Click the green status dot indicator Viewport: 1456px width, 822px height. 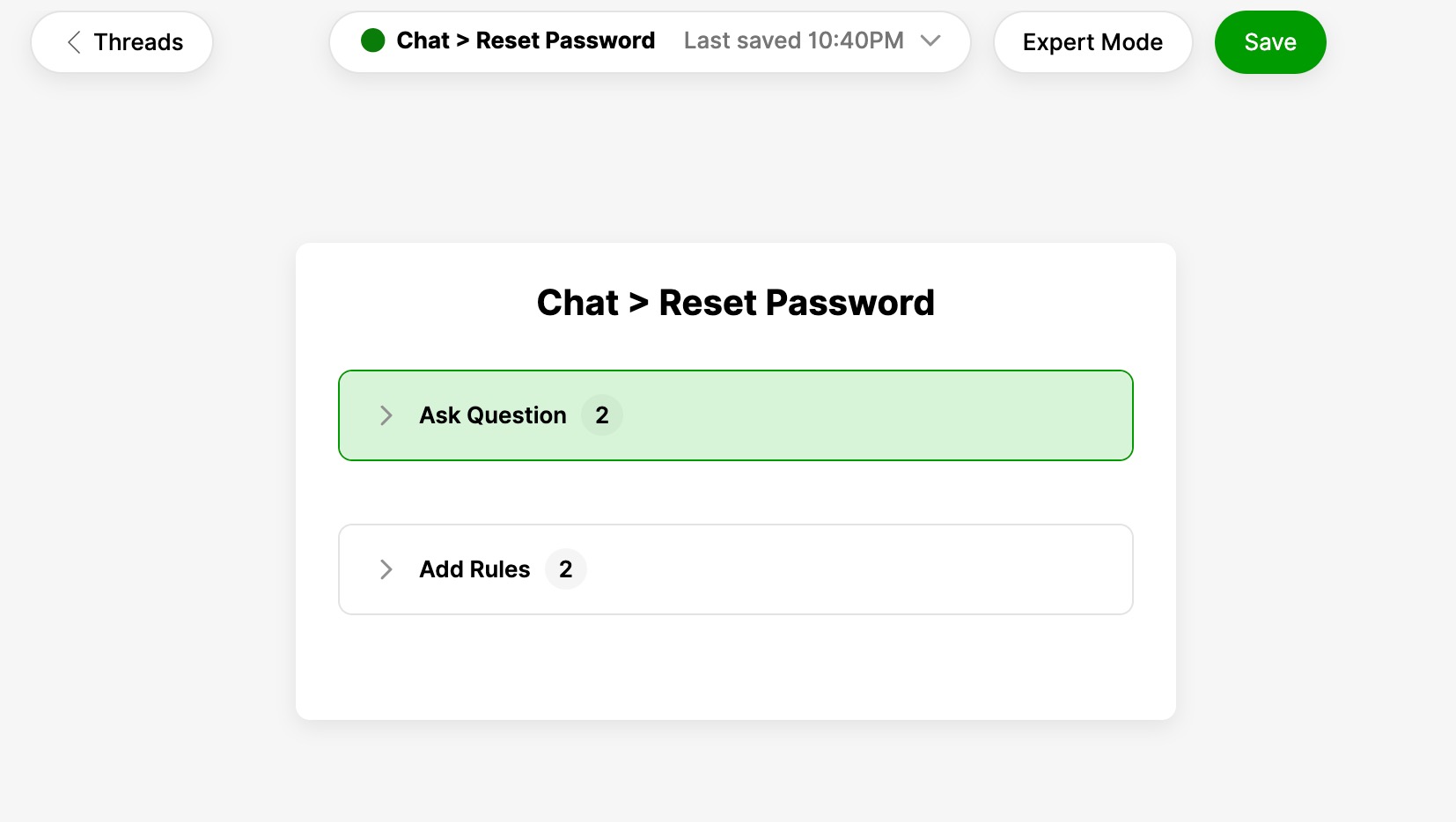373,40
